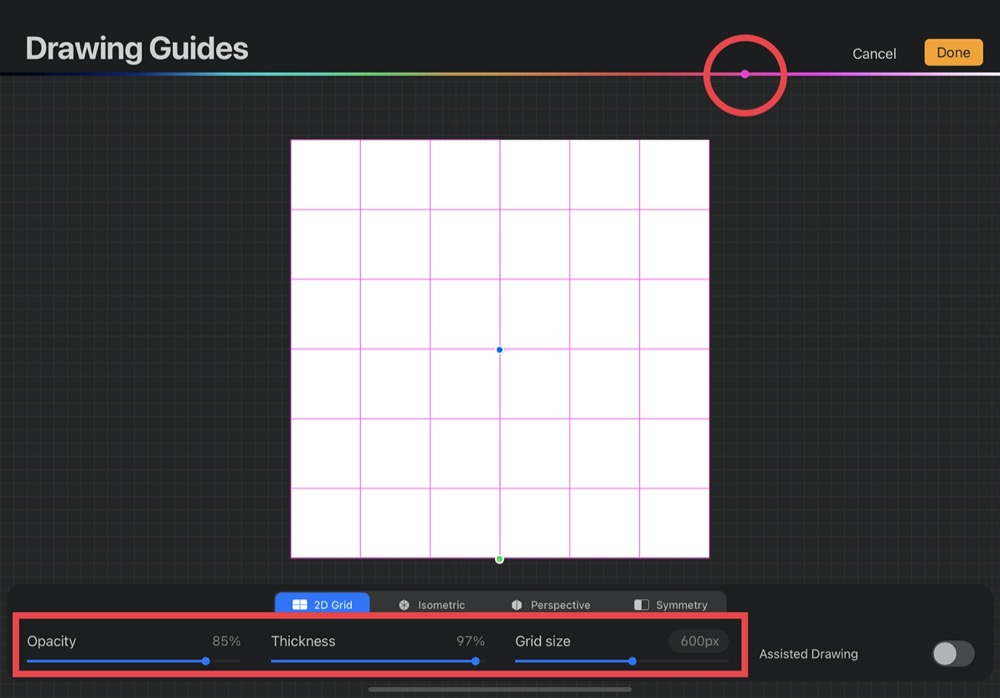Screen dimensions: 1000x698
Task: Click the 97% thickness value
Action: [470, 641]
